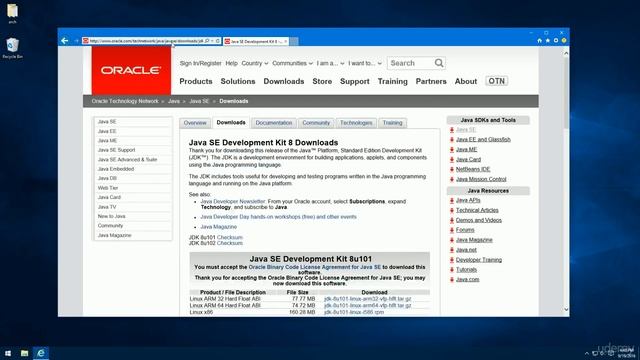This screenshot has width=640, height=360.
Task: Open the About menu item
Action: tap(466, 81)
